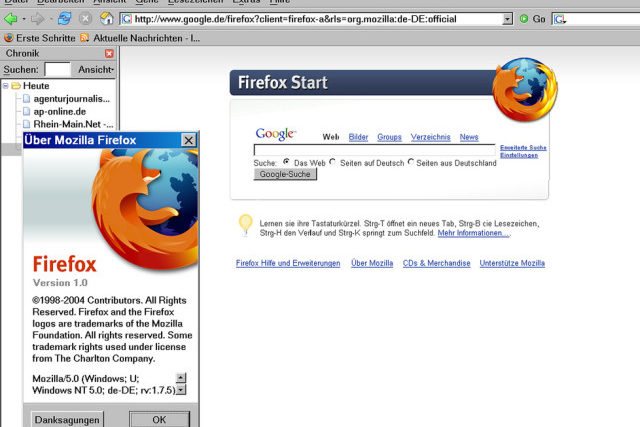
Task: Open the Ansicht dropdown in Chronik
Action: tap(96, 69)
